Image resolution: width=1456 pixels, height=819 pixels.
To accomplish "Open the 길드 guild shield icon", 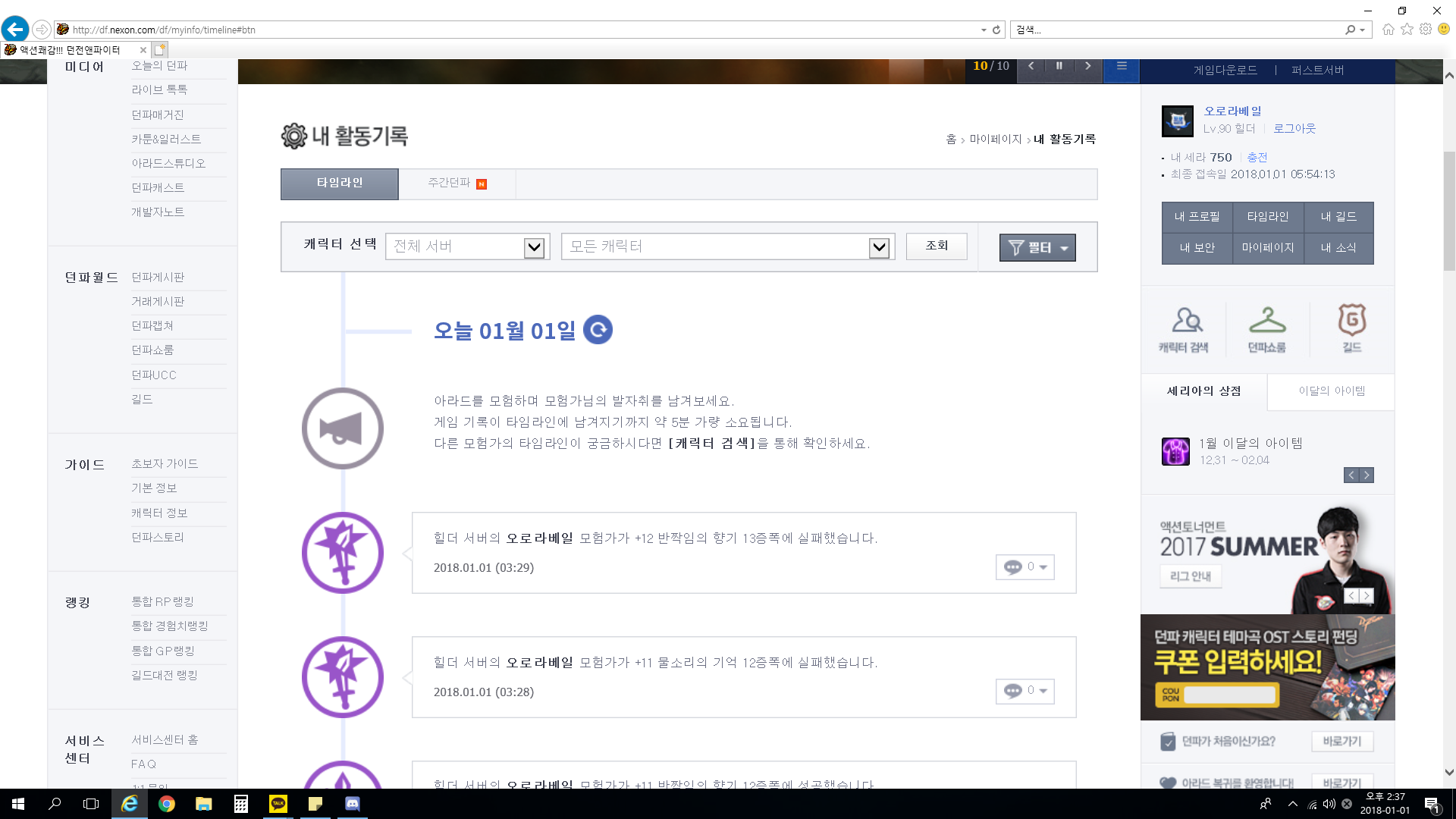I will [1352, 328].
